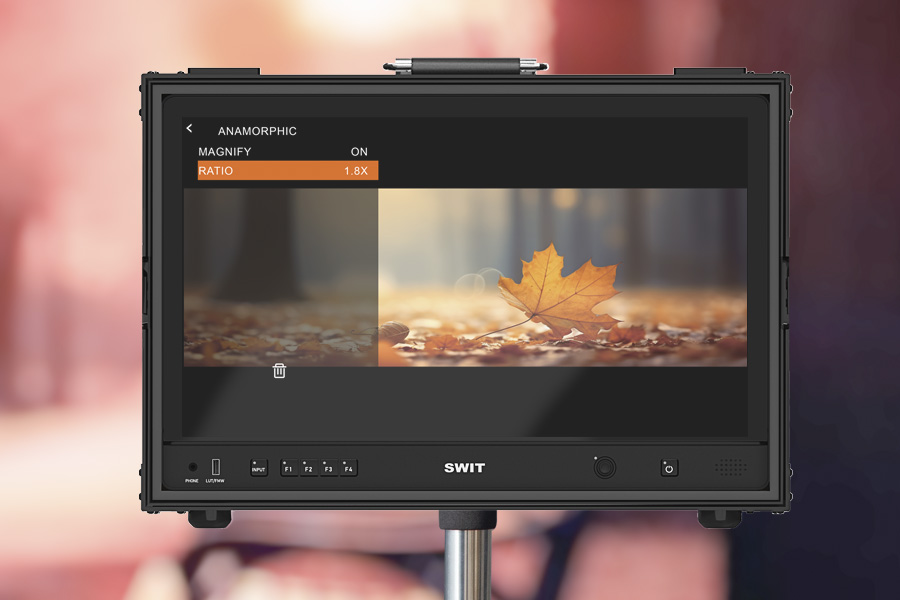Click the 1.8X ratio value
900x600 pixels.
356,171
